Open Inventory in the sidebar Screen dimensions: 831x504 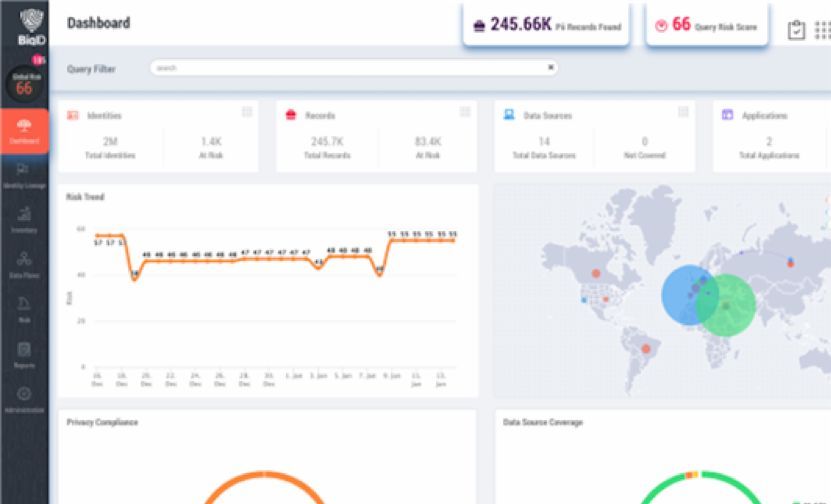click(x=24, y=220)
